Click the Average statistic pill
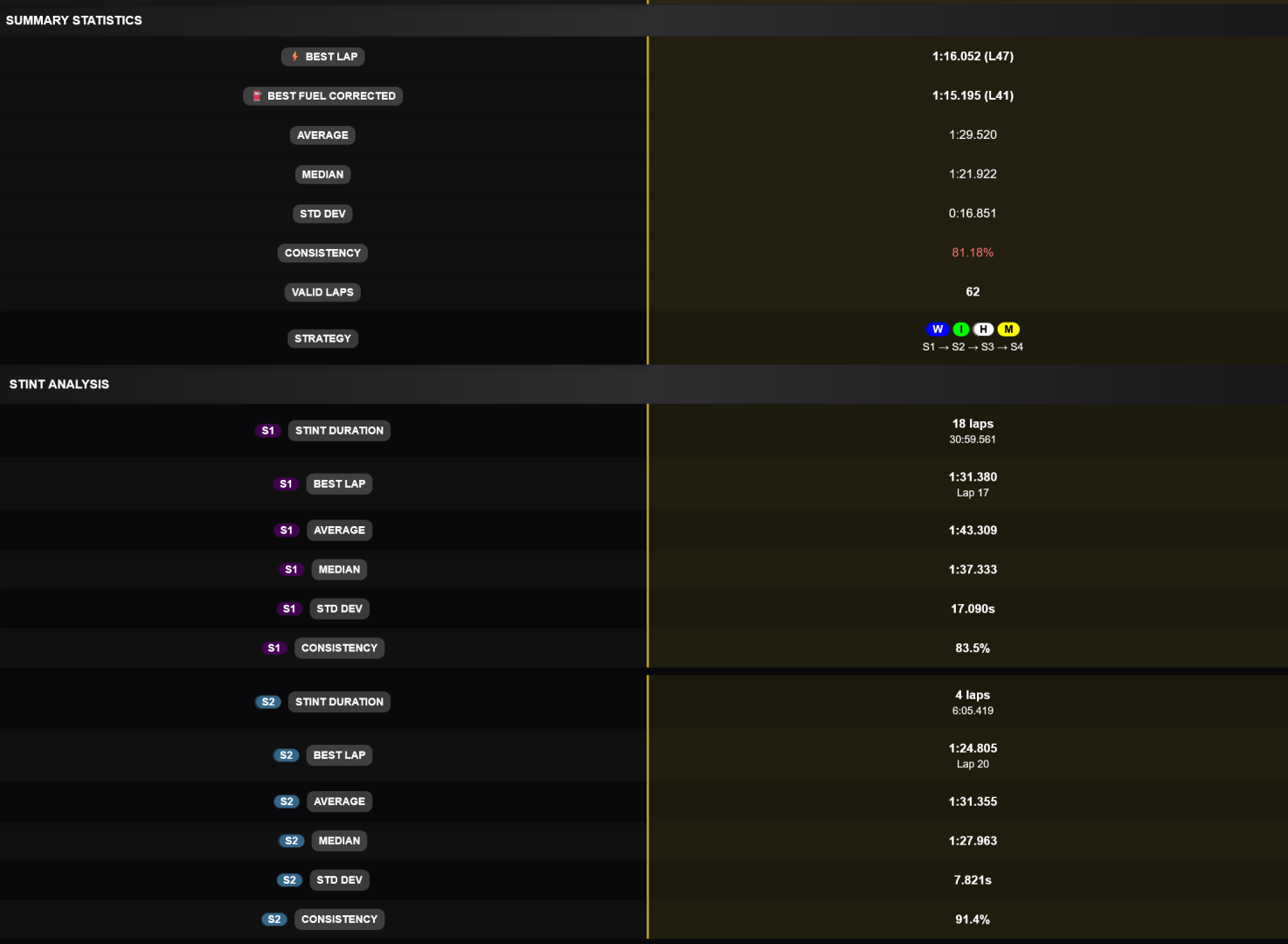 point(322,135)
